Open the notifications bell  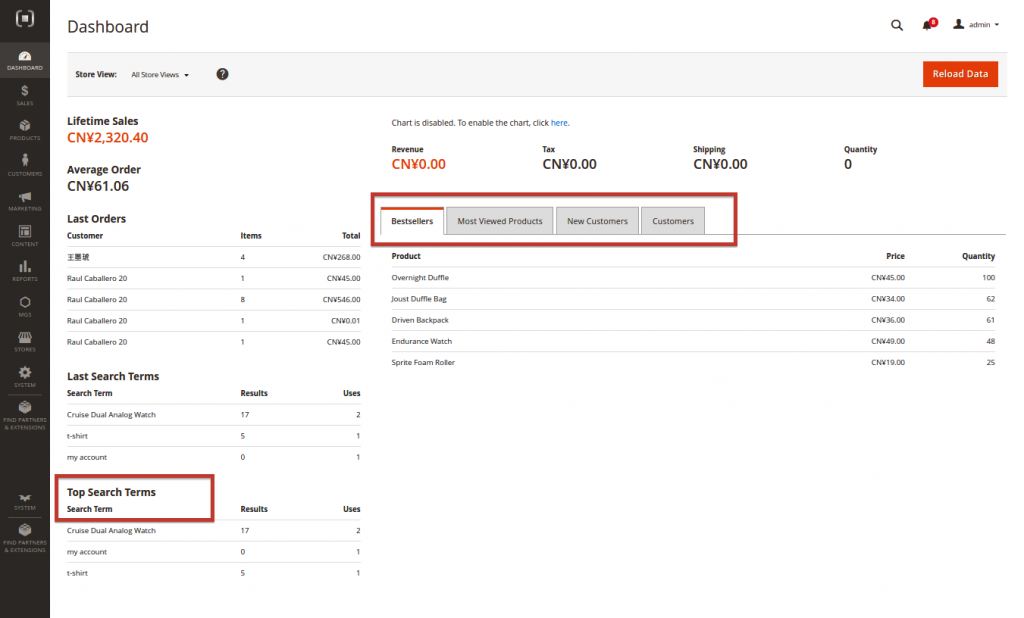(927, 25)
